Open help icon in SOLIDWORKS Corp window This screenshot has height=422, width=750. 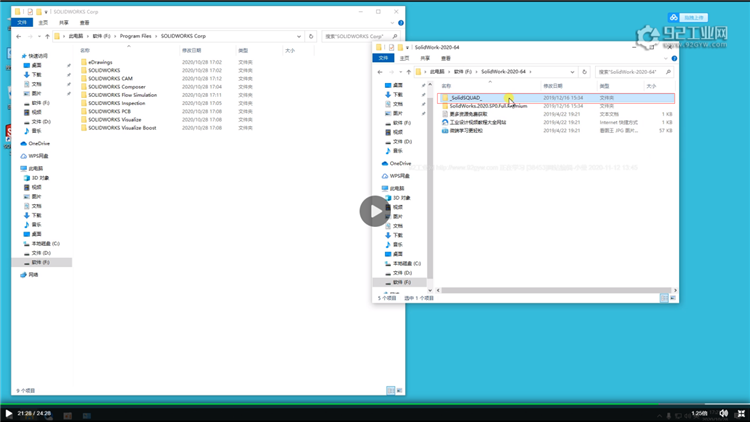pos(401,22)
